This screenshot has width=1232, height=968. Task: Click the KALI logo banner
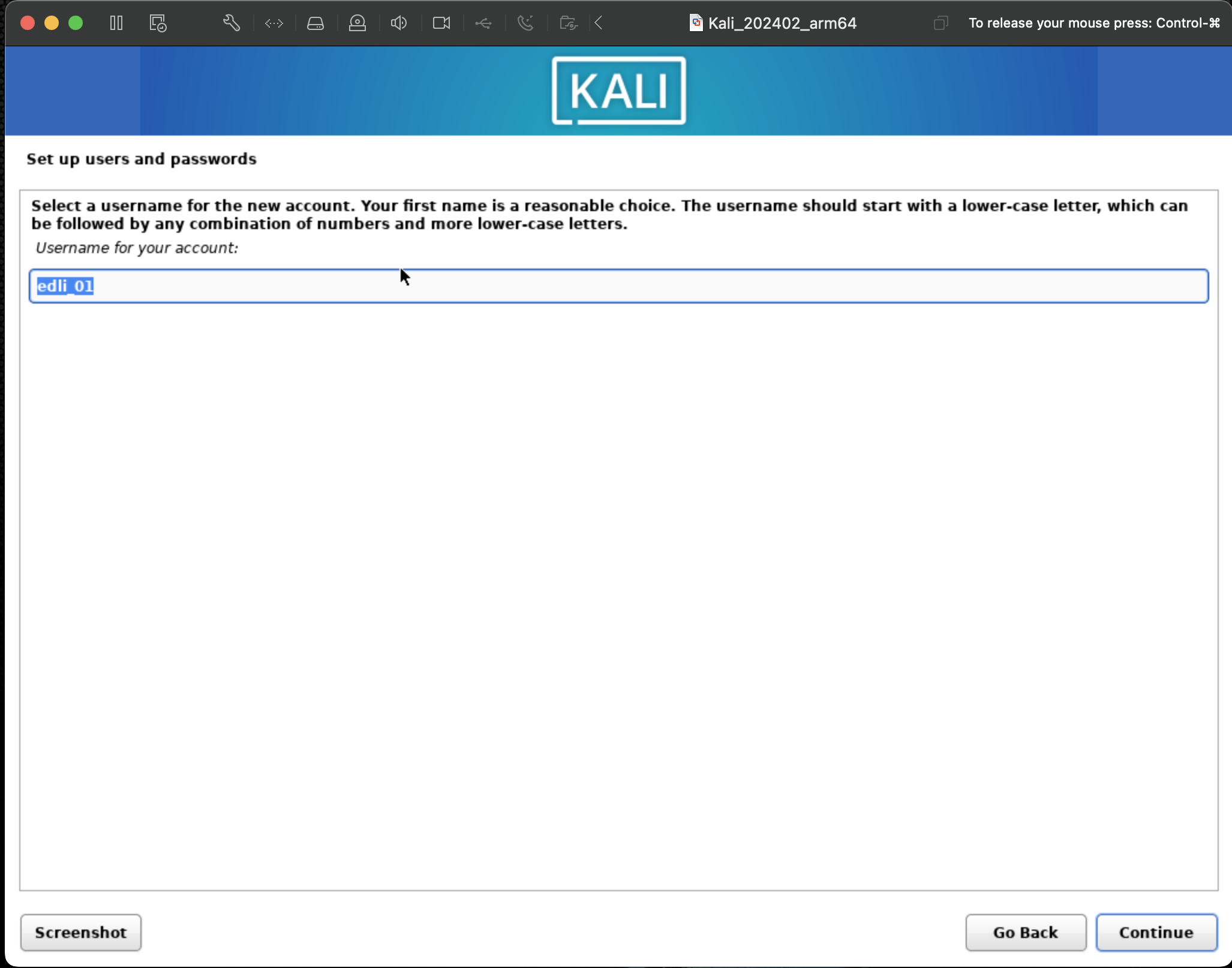(618, 91)
